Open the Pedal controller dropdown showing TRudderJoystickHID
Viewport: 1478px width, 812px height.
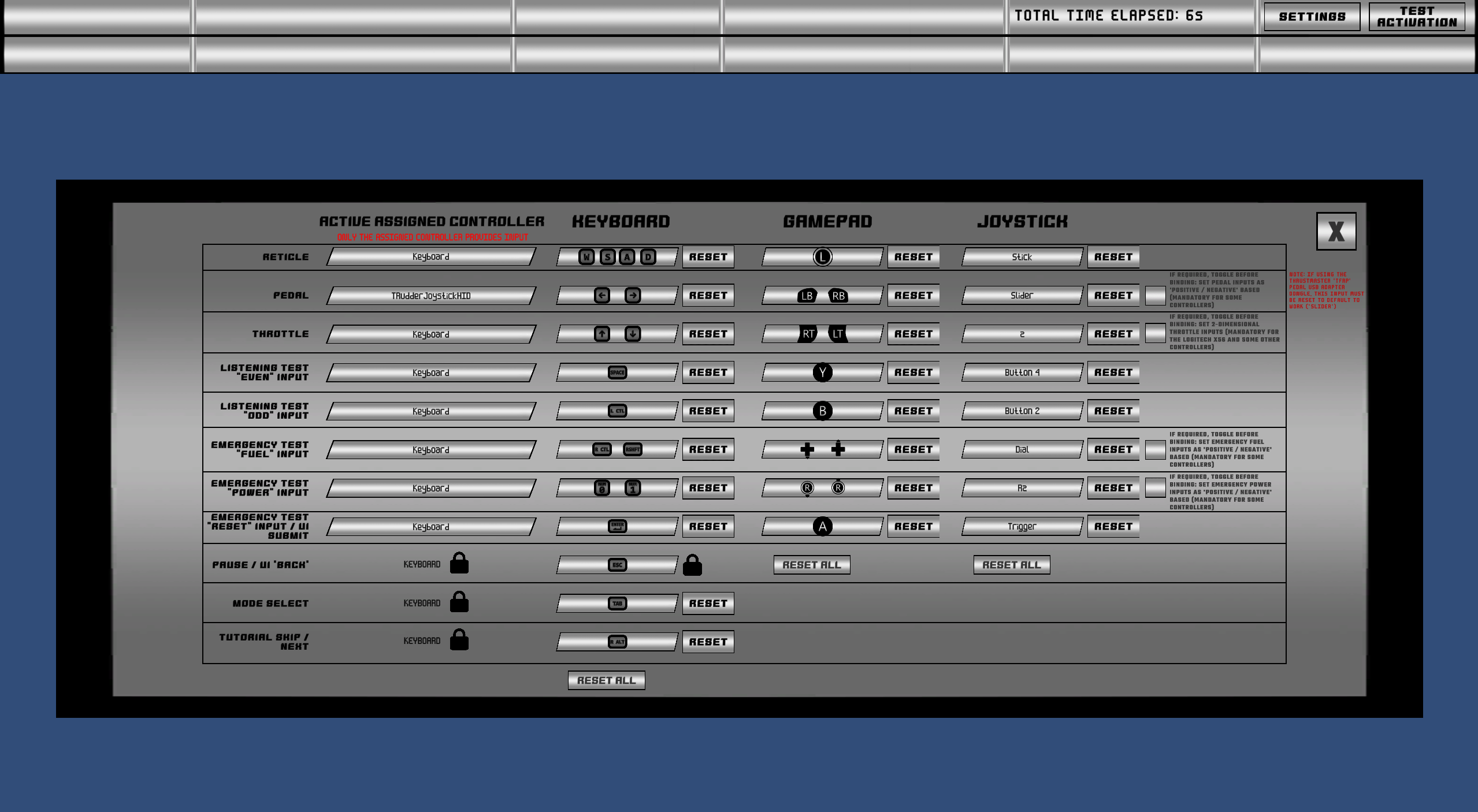coord(430,296)
